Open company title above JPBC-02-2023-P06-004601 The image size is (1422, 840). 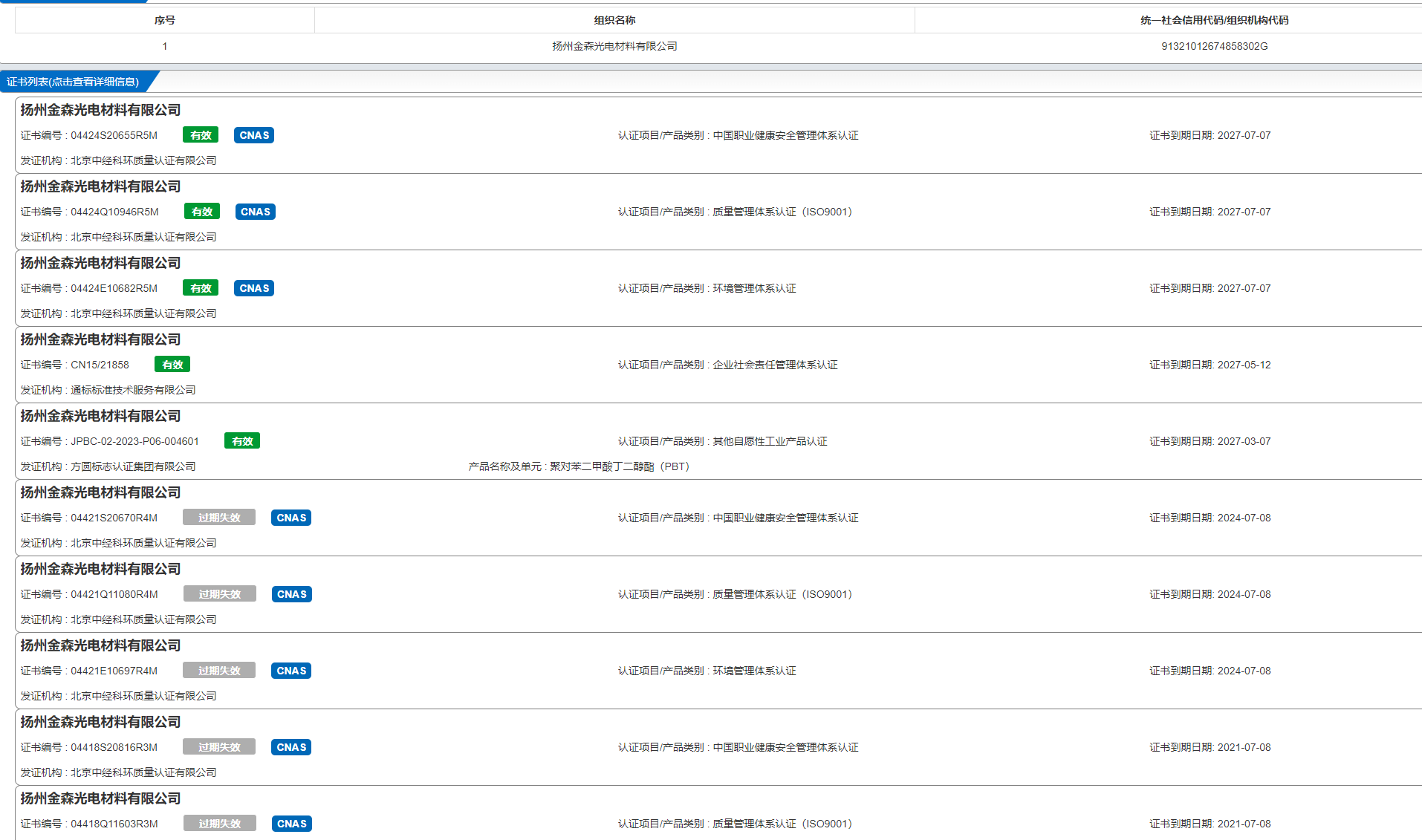[100, 416]
